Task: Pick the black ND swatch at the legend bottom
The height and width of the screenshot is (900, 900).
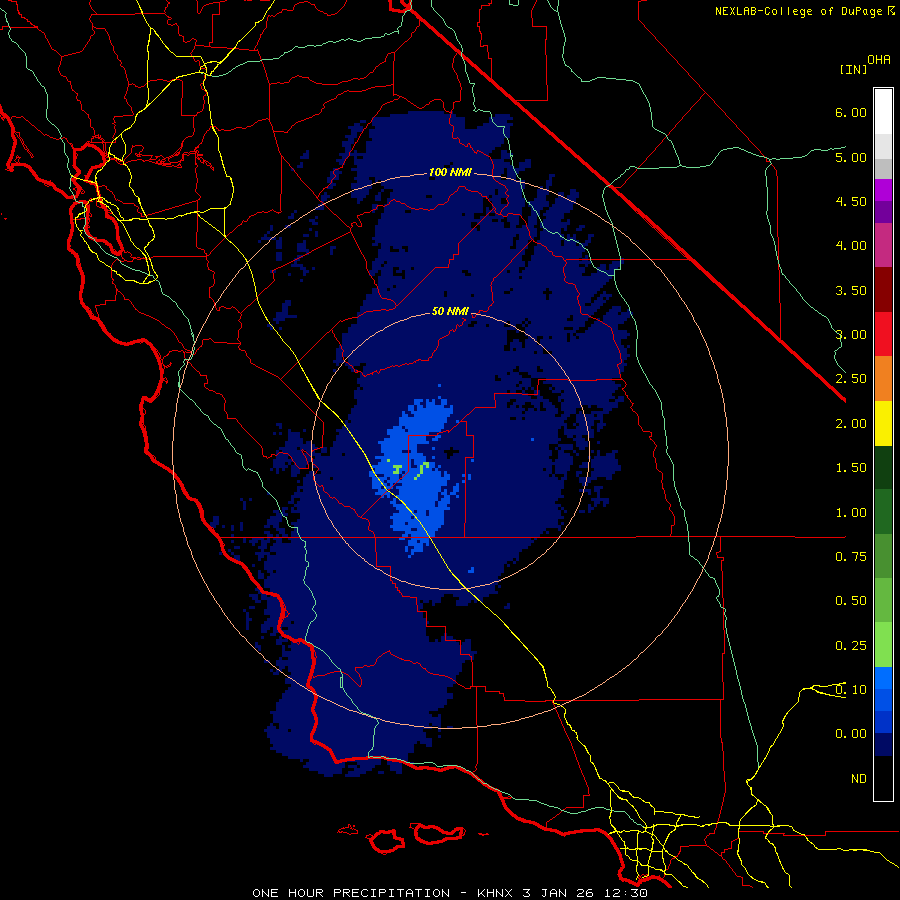Action: point(883,778)
